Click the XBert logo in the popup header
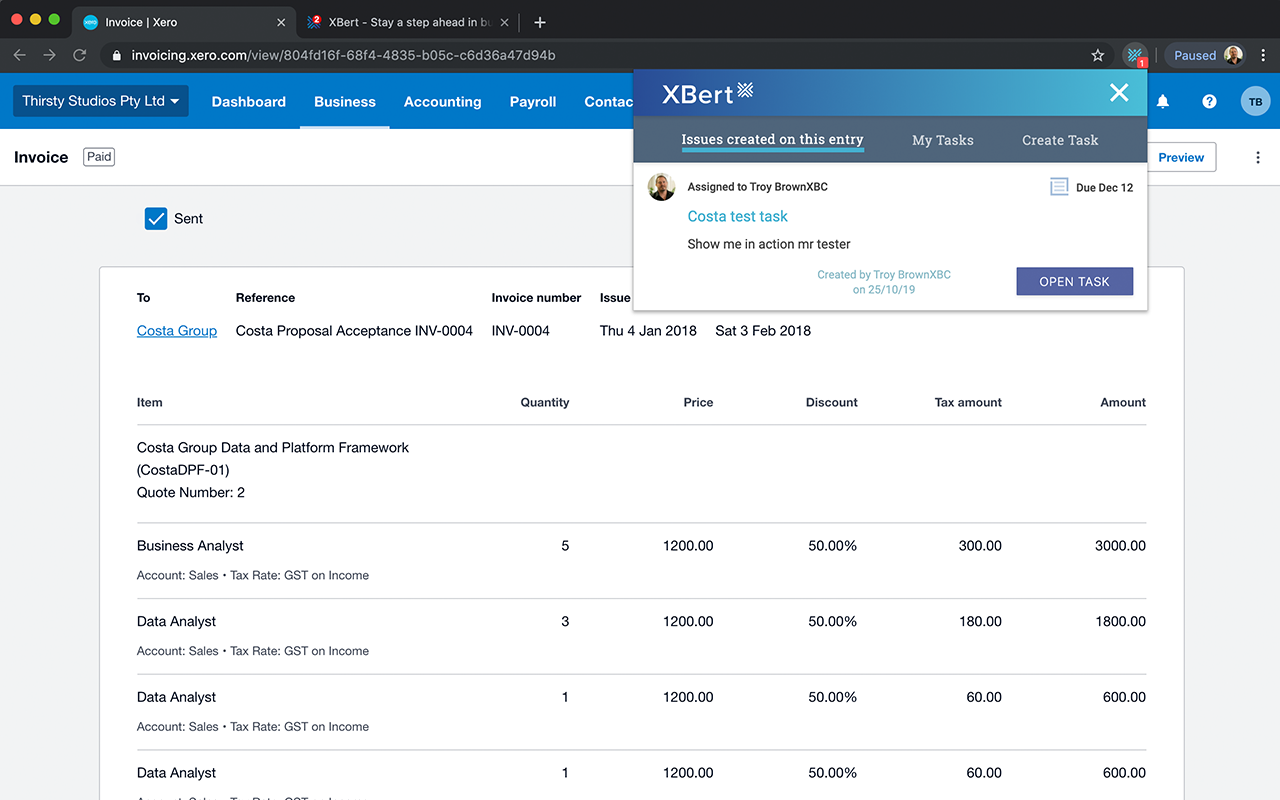The width and height of the screenshot is (1280, 800). pos(708,94)
